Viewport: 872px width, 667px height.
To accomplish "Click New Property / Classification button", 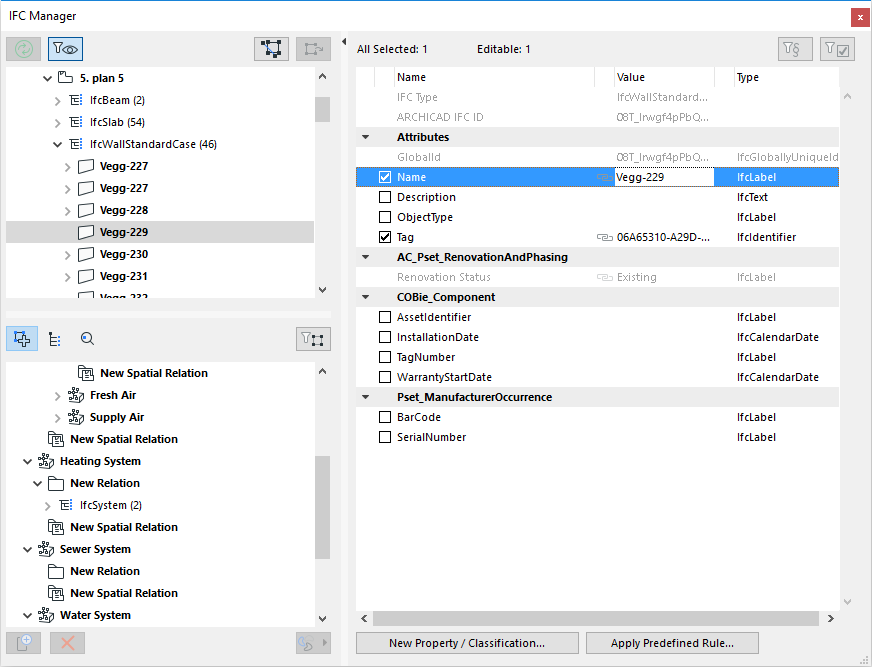I will pyautogui.click(x=467, y=643).
